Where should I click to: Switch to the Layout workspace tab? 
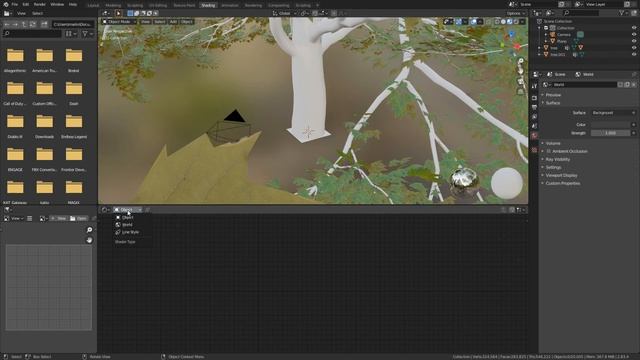point(93,5)
